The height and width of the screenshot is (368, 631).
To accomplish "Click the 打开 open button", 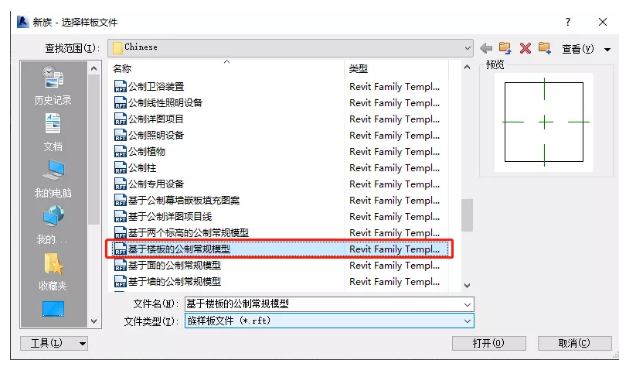I will click(489, 343).
